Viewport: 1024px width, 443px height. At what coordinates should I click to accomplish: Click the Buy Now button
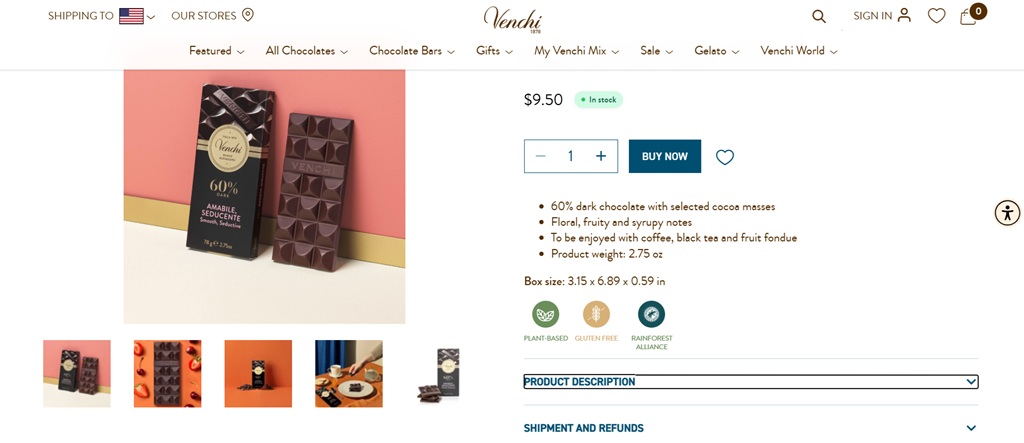click(x=665, y=156)
